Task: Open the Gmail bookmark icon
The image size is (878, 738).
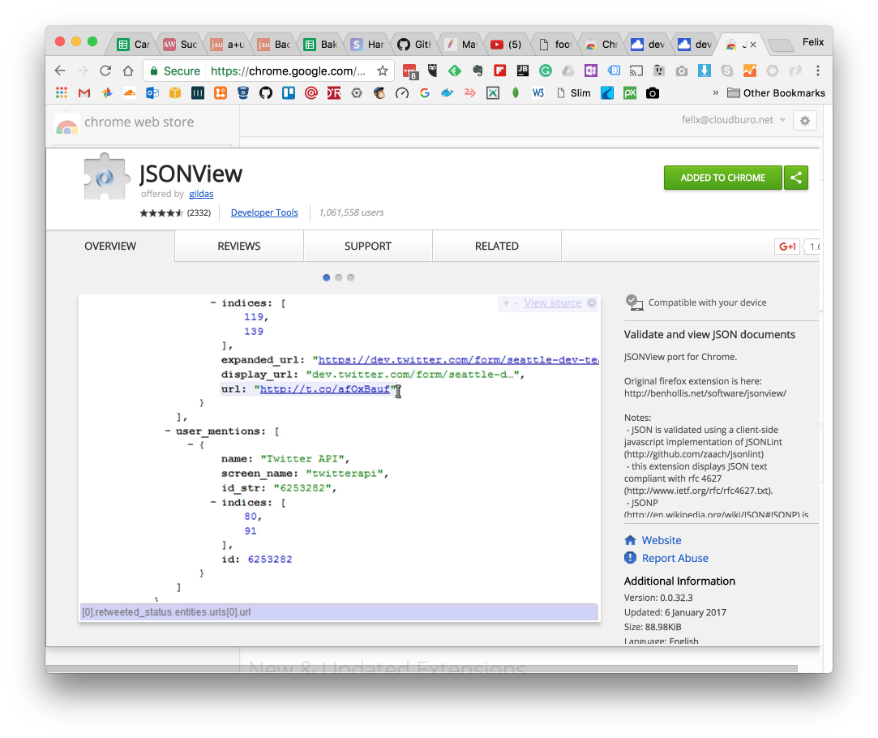Action: click(x=84, y=93)
